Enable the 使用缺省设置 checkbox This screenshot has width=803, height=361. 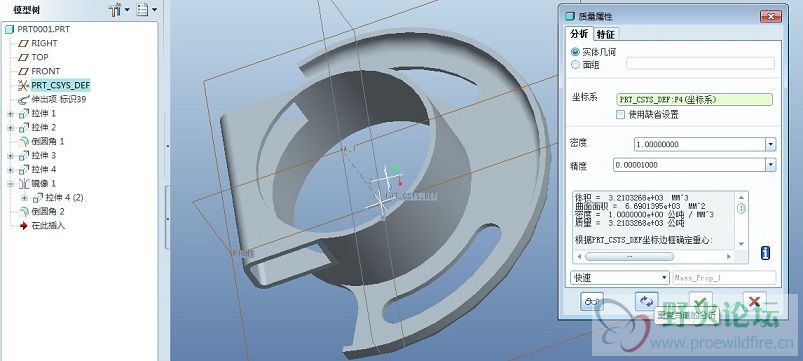tap(621, 115)
